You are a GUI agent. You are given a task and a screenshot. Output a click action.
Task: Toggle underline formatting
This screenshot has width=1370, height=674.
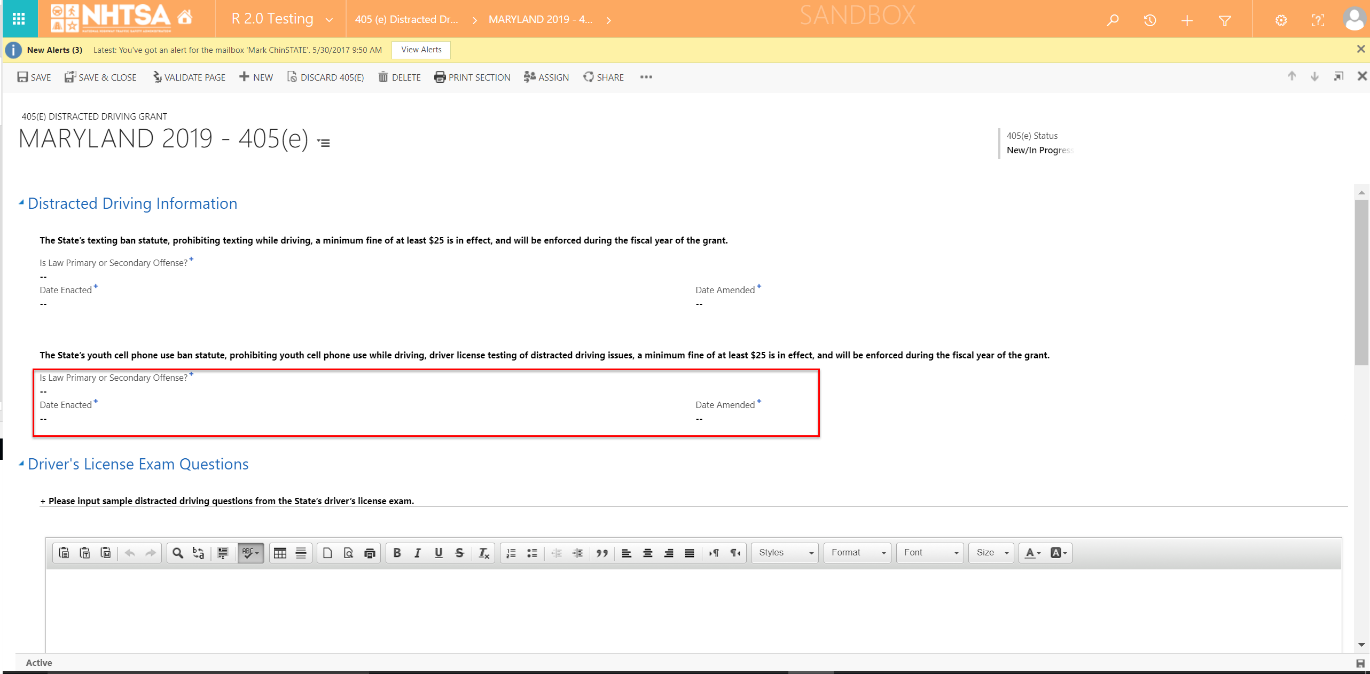tap(438, 553)
